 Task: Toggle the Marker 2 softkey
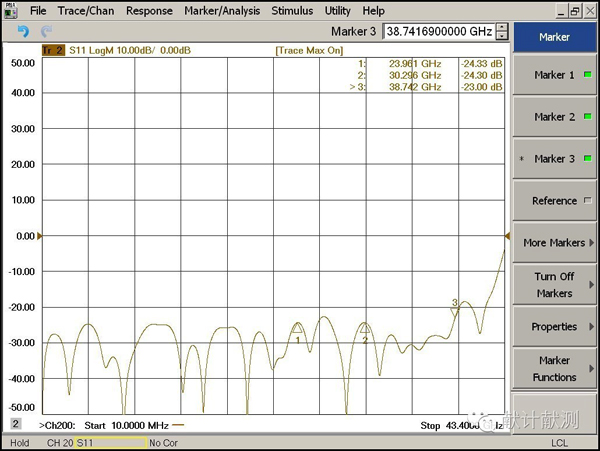pos(554,117)
